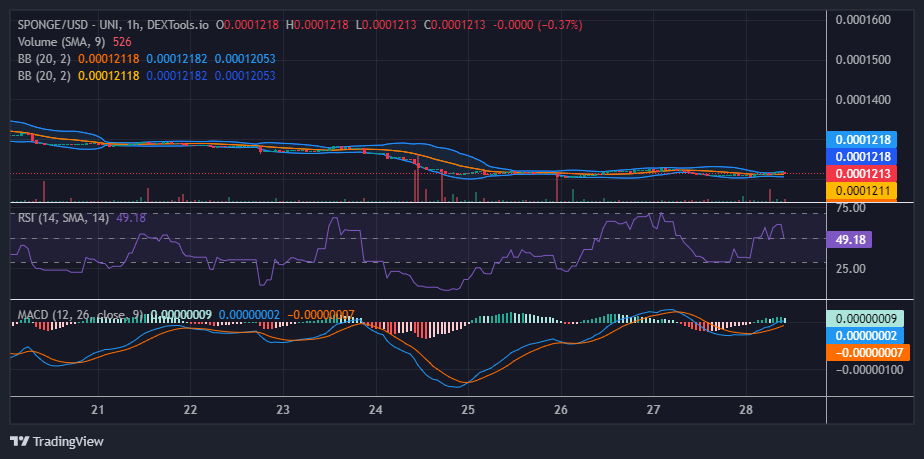924x459 pixels.
Task: Click the low price value L0.0001213
Action: [386, 25]
